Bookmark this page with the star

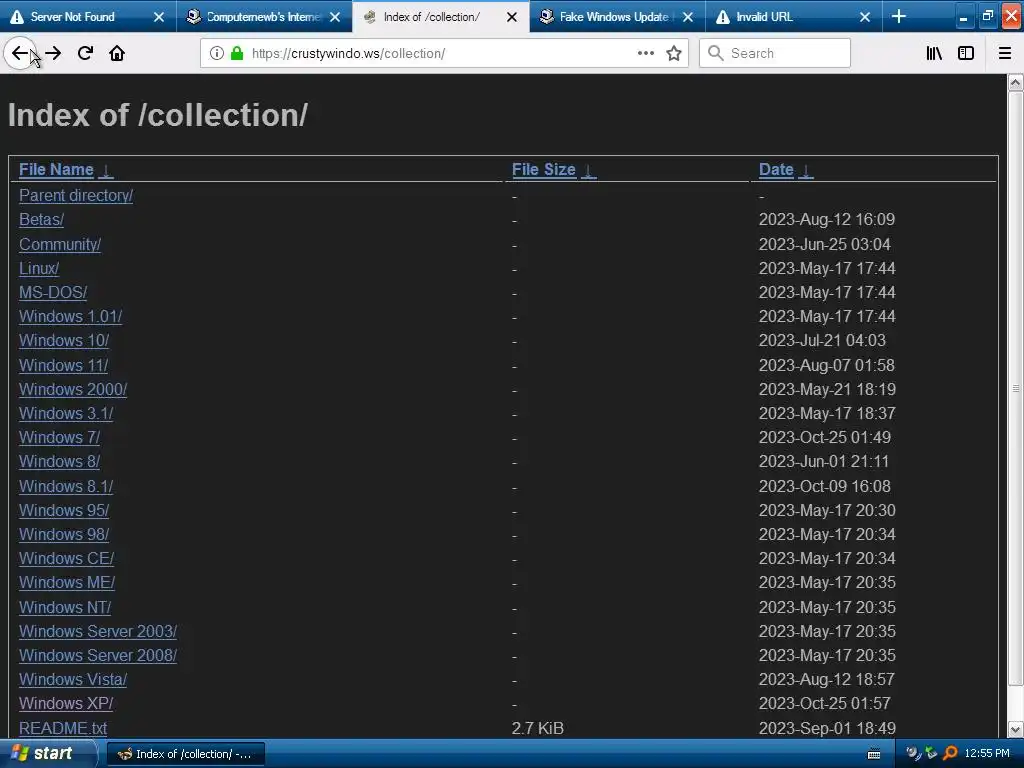(674, 53)
